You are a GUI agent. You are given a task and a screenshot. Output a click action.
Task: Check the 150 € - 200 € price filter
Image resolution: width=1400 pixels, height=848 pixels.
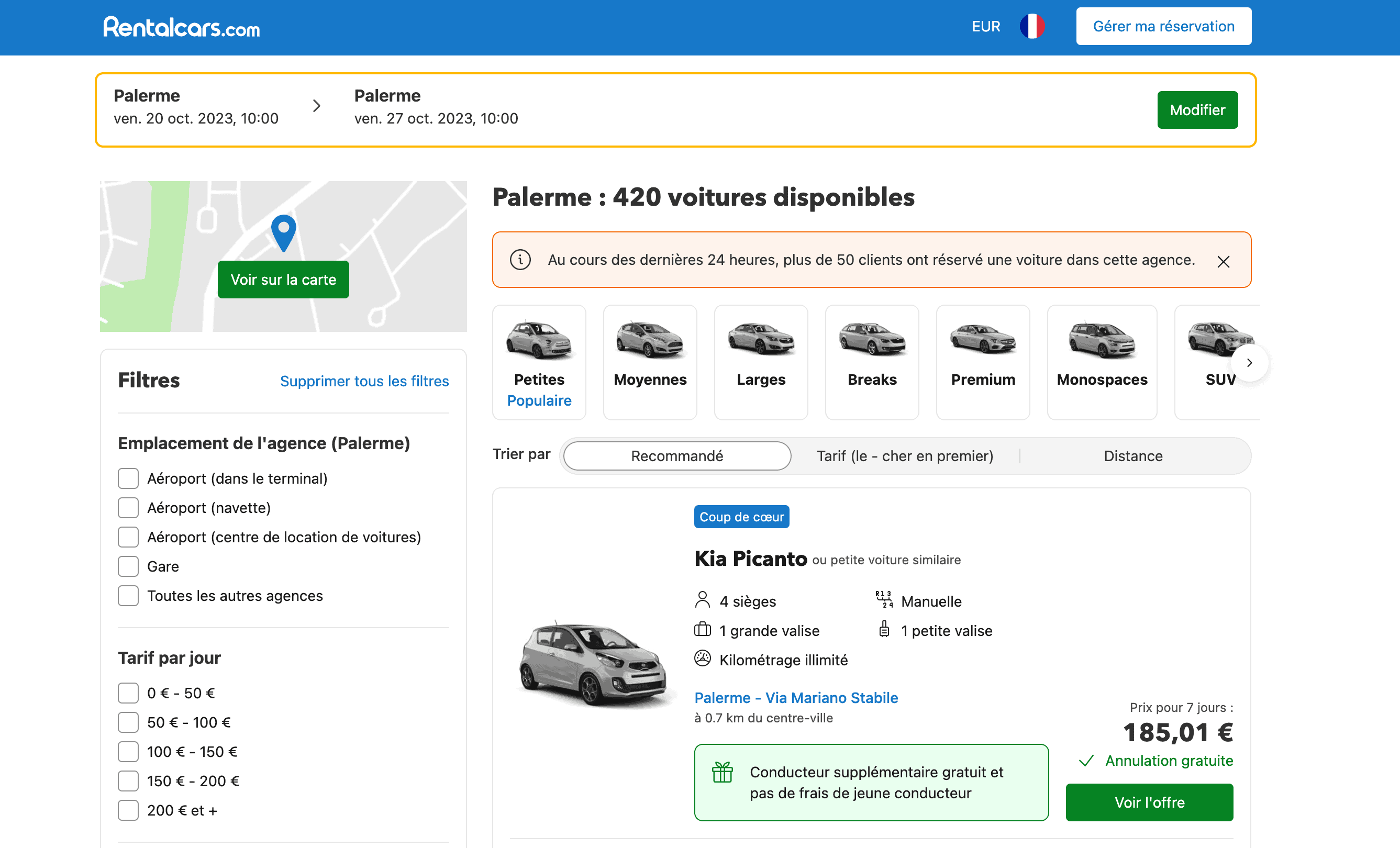(x=128, y=781)
